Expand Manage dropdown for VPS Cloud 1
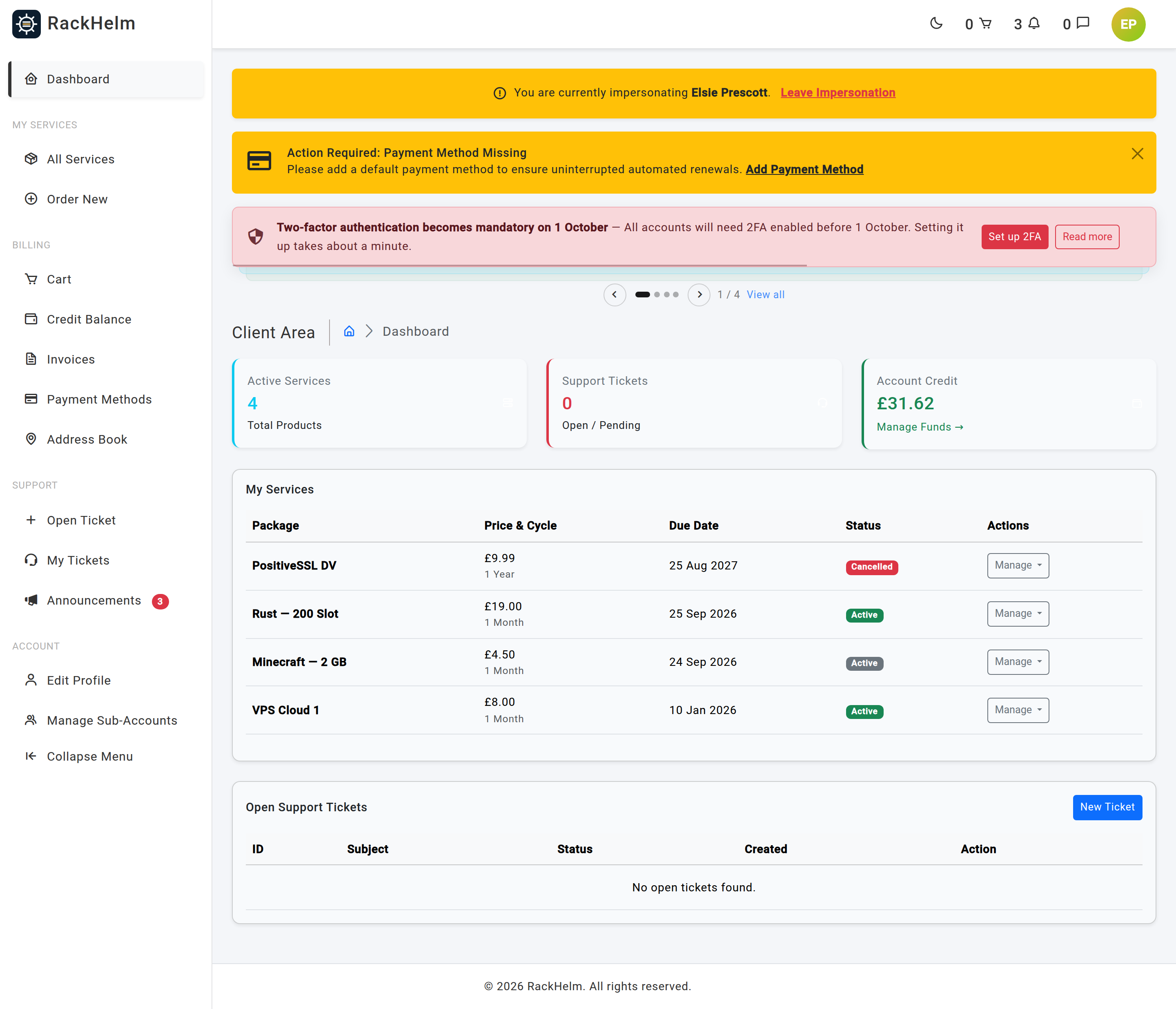 click(1018, 710)
